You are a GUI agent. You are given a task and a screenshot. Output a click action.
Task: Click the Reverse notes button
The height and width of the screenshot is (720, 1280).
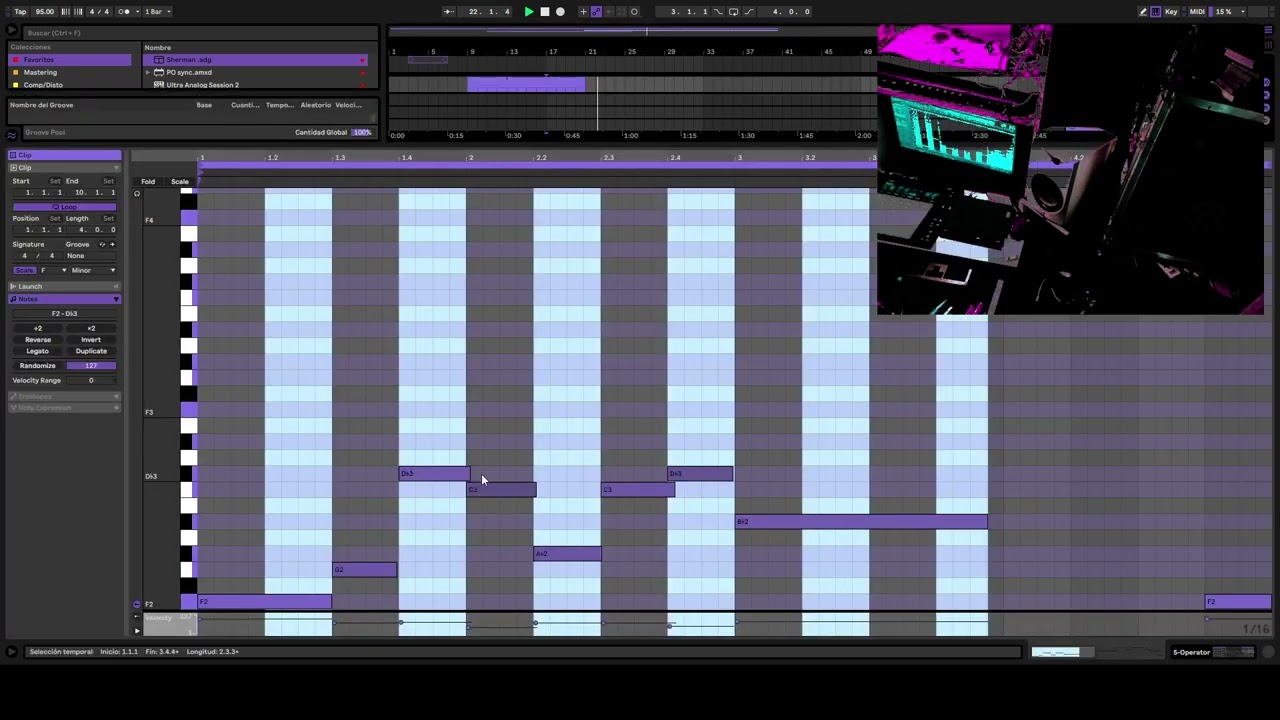tap(38, 340)
